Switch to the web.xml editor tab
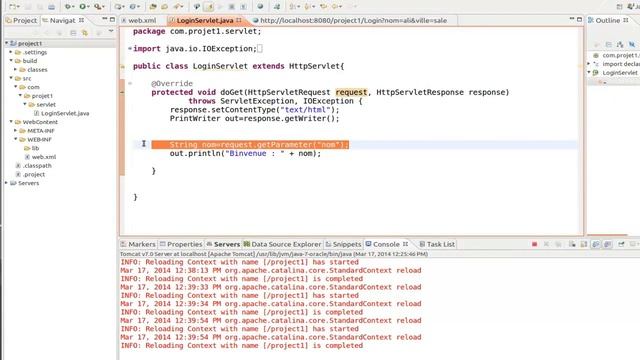Viewport: 640px width, 360px height. (x=139, y=20)
